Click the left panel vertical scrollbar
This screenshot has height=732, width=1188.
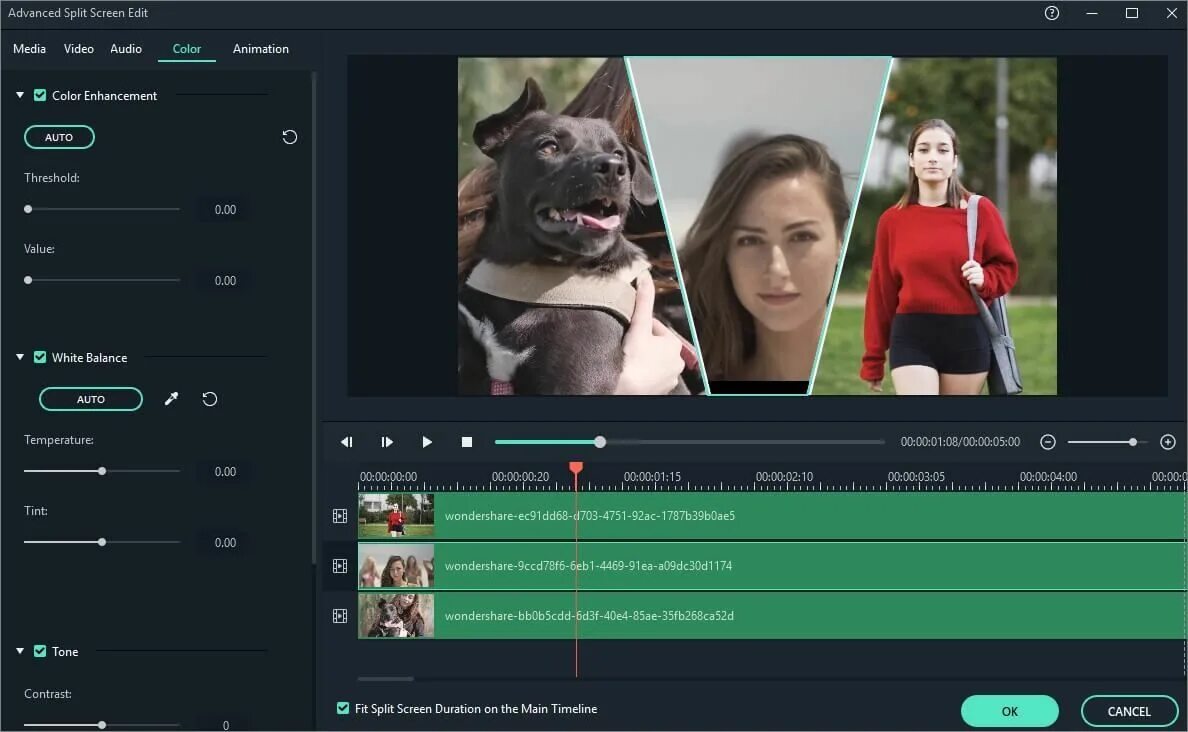[x=313, y=318]
